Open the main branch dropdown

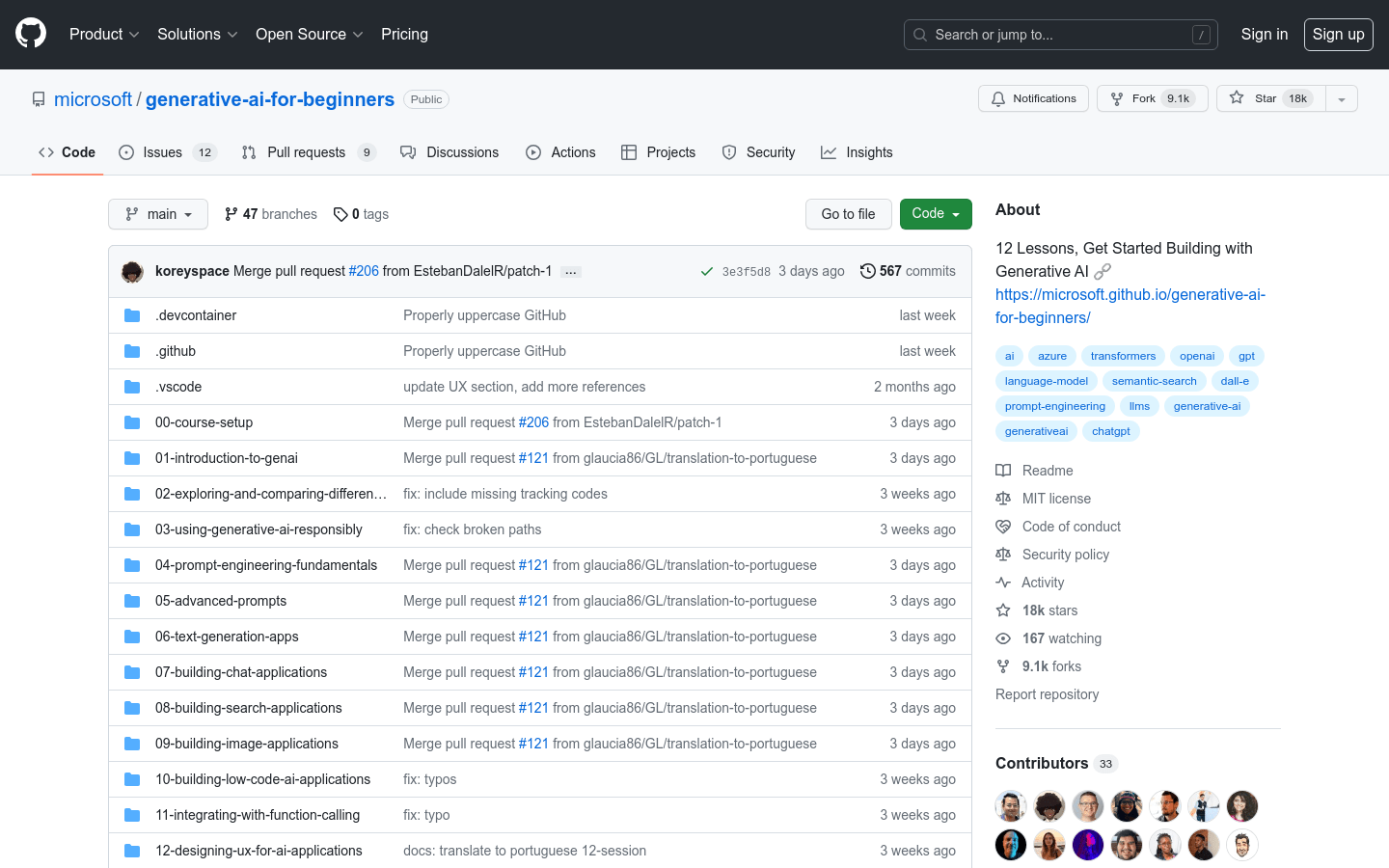pos(158,214)
